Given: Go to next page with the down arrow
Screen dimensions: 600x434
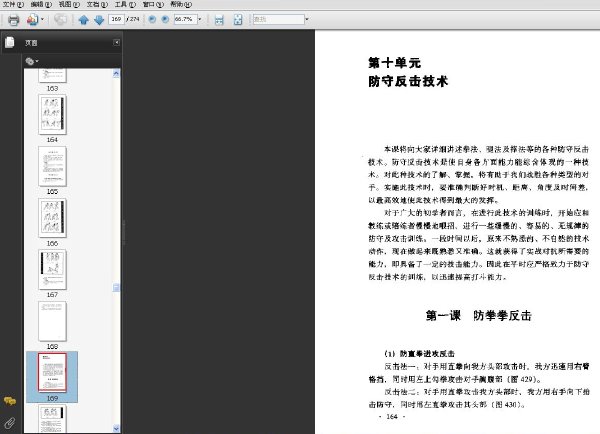Looking at the screenshot, I should 99,20.
